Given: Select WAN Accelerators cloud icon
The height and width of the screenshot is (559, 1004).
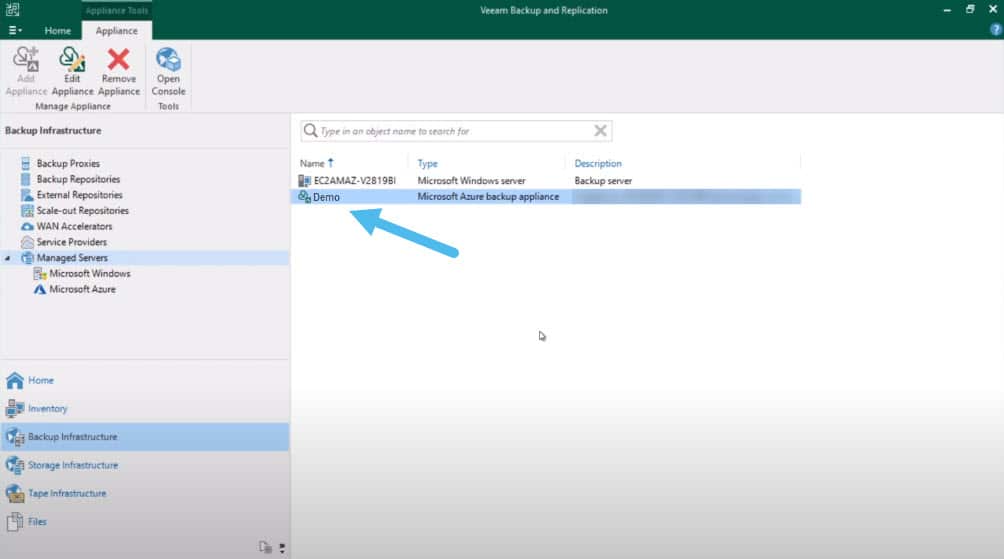Looking at the screenshot, I should point(27,226).
